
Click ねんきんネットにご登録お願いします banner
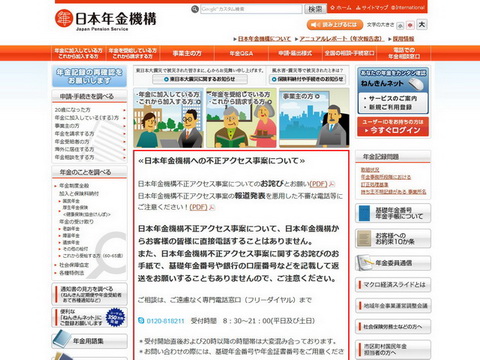(89, 317)
